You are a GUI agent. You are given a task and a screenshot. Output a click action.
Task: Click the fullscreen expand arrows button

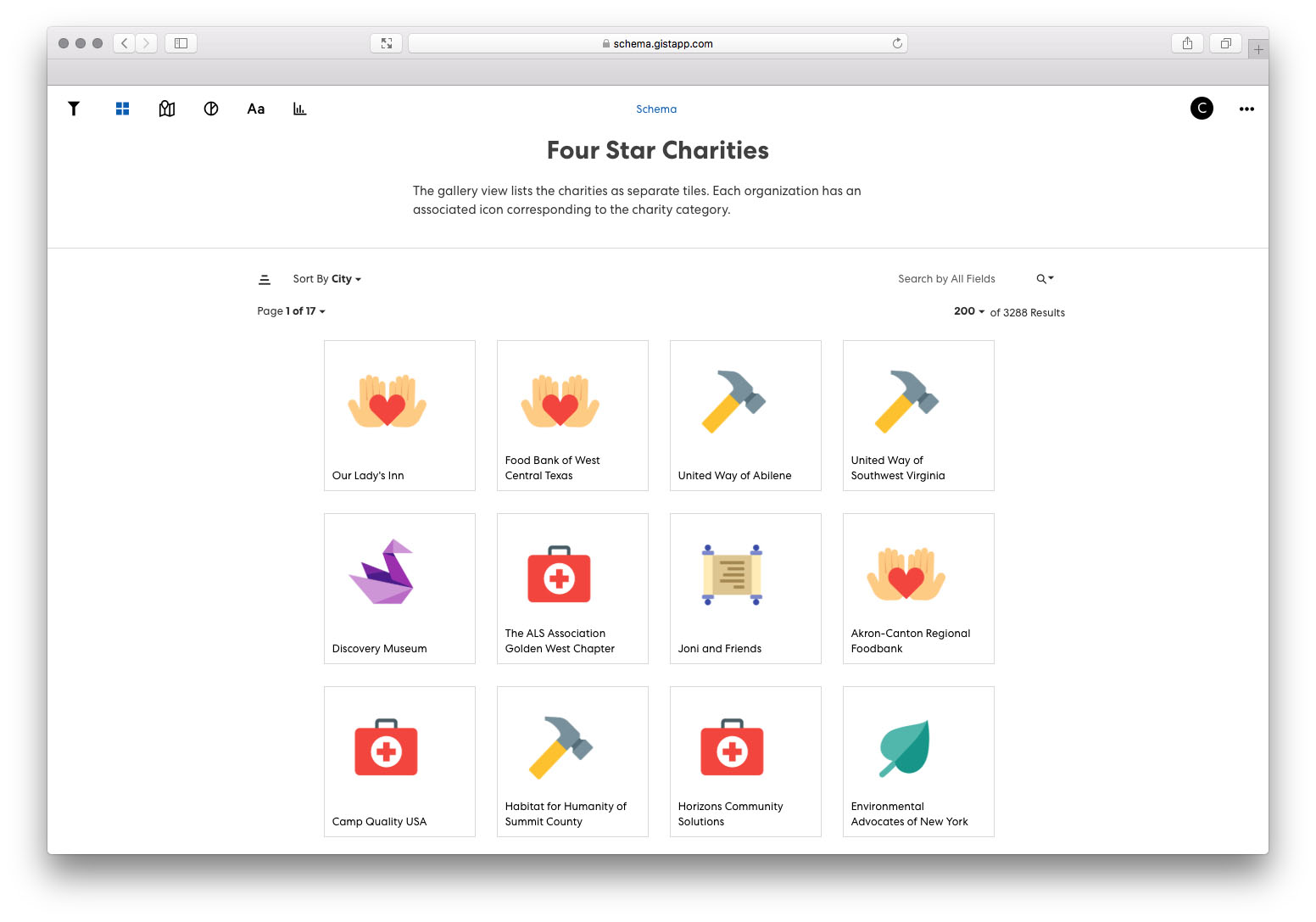click(387, 43)
